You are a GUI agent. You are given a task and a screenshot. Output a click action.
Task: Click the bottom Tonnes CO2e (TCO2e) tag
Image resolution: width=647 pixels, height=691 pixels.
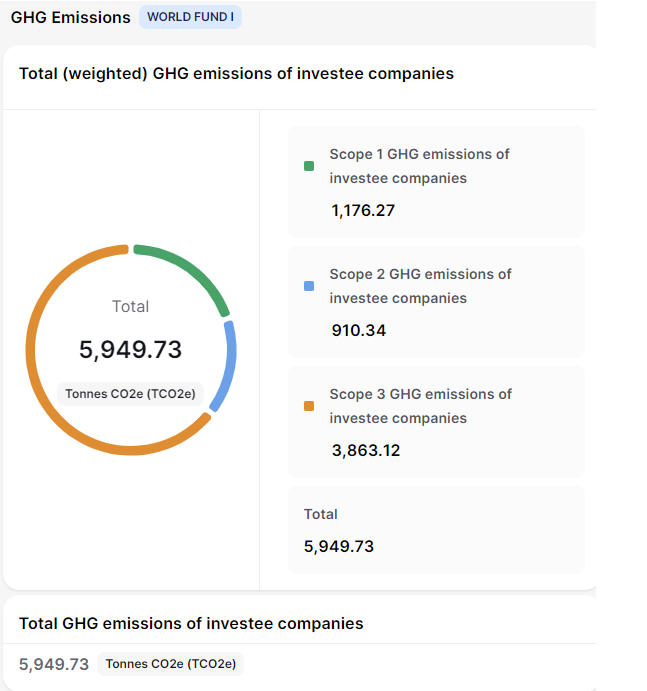click(x=171, y=664)
